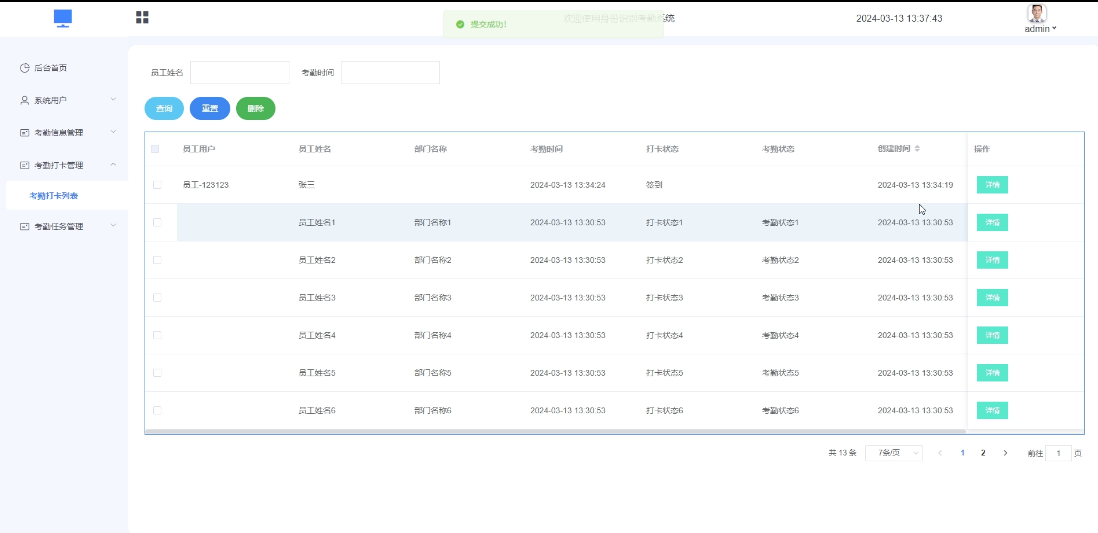The width and height of the screenshot is (1098, 533).
Task: Open the admin user dropdown
Action: click(x=1041, y=29)
